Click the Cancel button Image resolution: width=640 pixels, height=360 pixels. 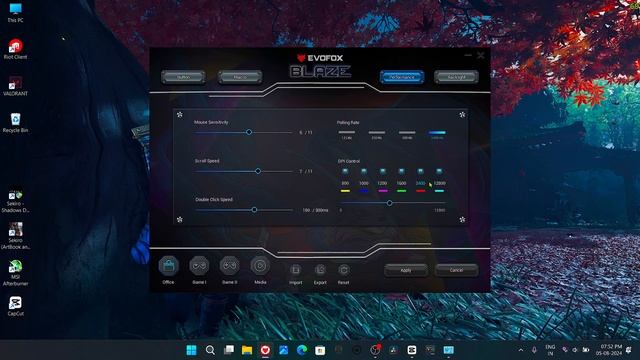(456, 270)
